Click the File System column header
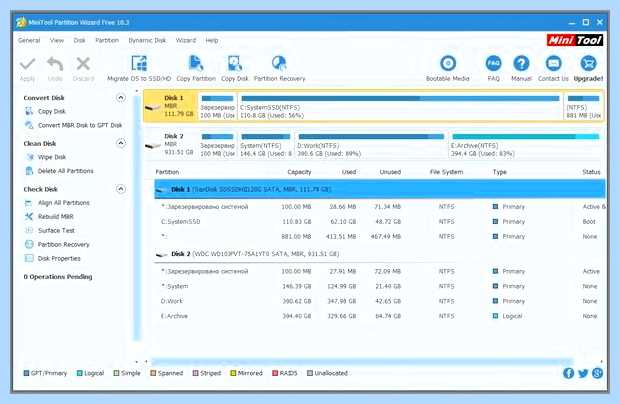The image size is (620, 404). [x=446, y=172]
